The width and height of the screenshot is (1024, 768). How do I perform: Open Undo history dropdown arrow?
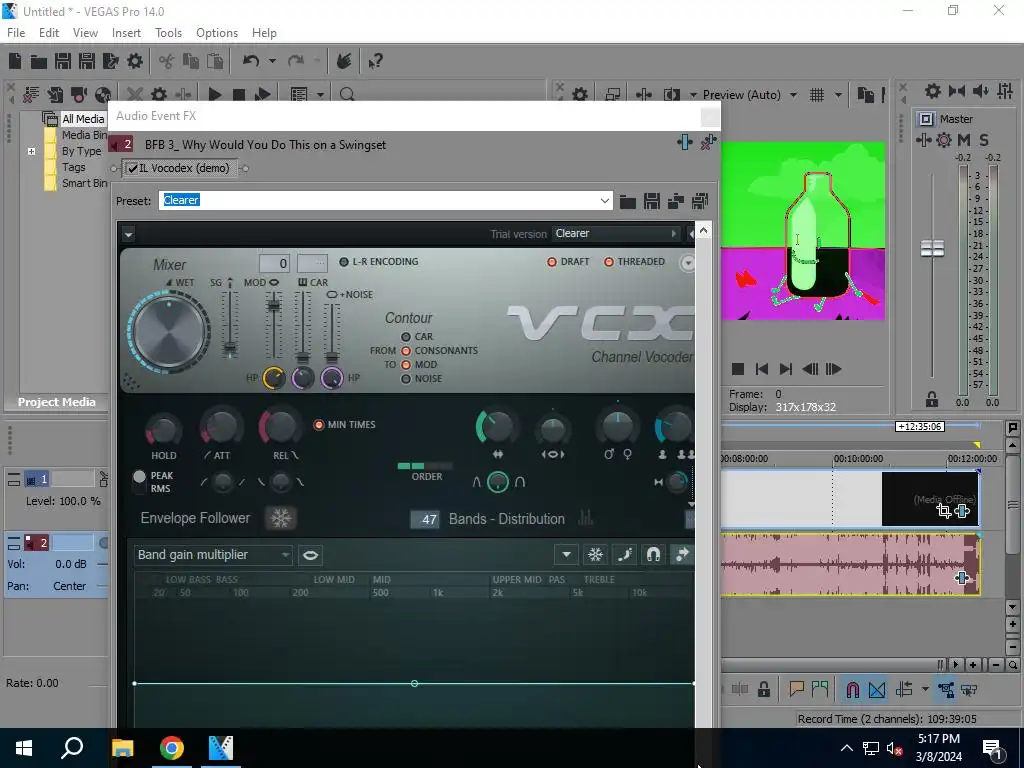coord(272,61)
